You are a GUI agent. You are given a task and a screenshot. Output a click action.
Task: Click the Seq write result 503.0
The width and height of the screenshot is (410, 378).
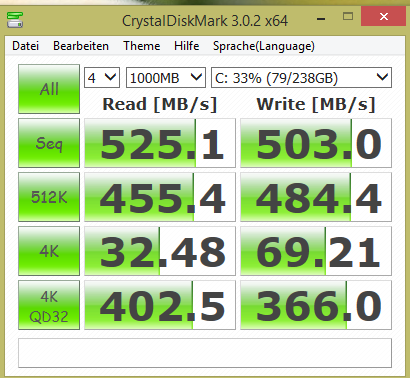316,143
